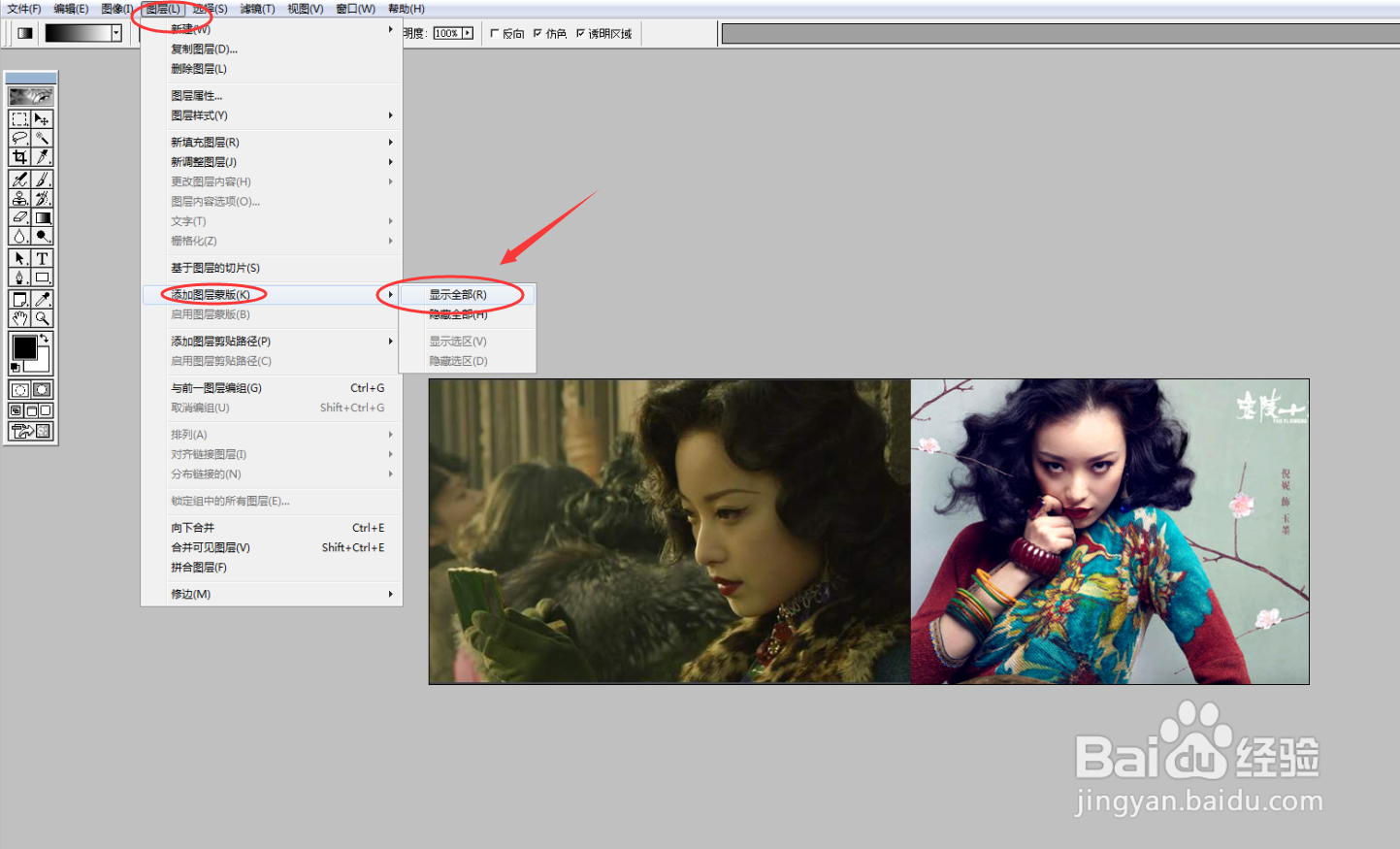
Task: Click the gradient tool preset icon in options bar
Action: 25,33
